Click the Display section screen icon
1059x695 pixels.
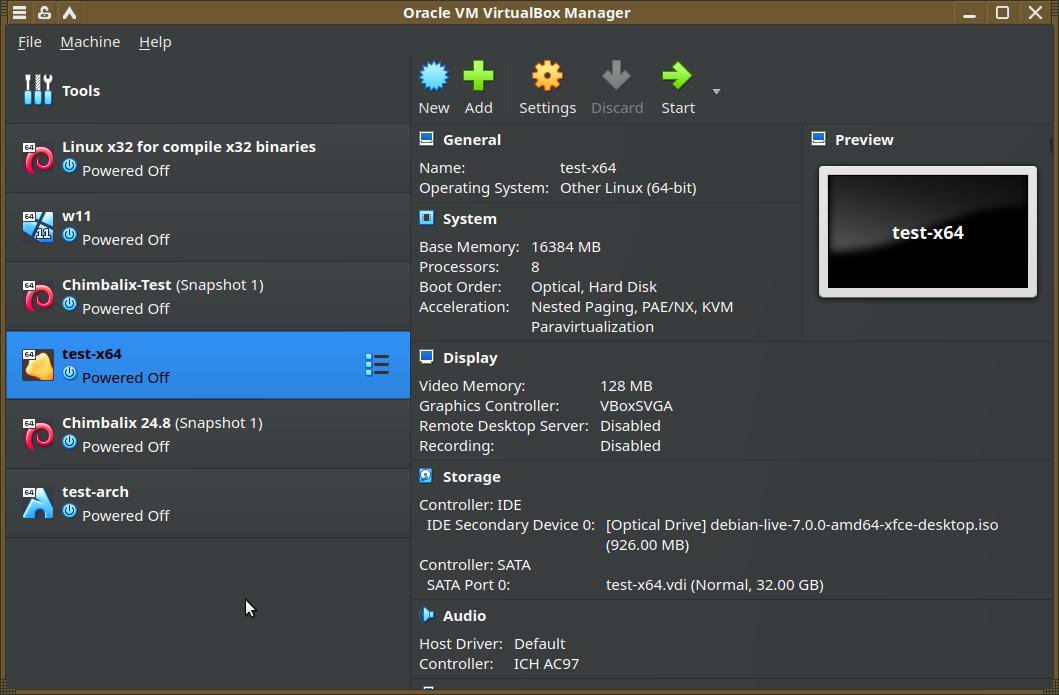426,357
